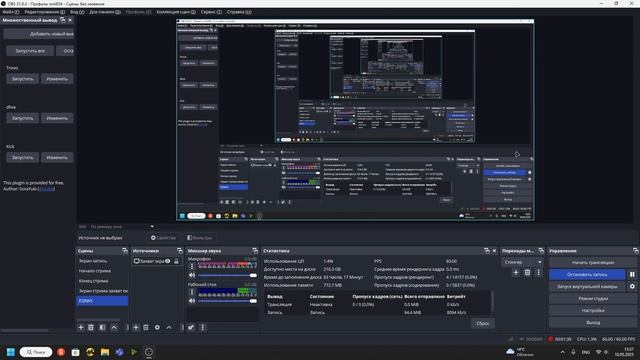This screenshot has width=640, height=360.
Task: Open the Док-панели menu
Action: [x=105, y=12]
